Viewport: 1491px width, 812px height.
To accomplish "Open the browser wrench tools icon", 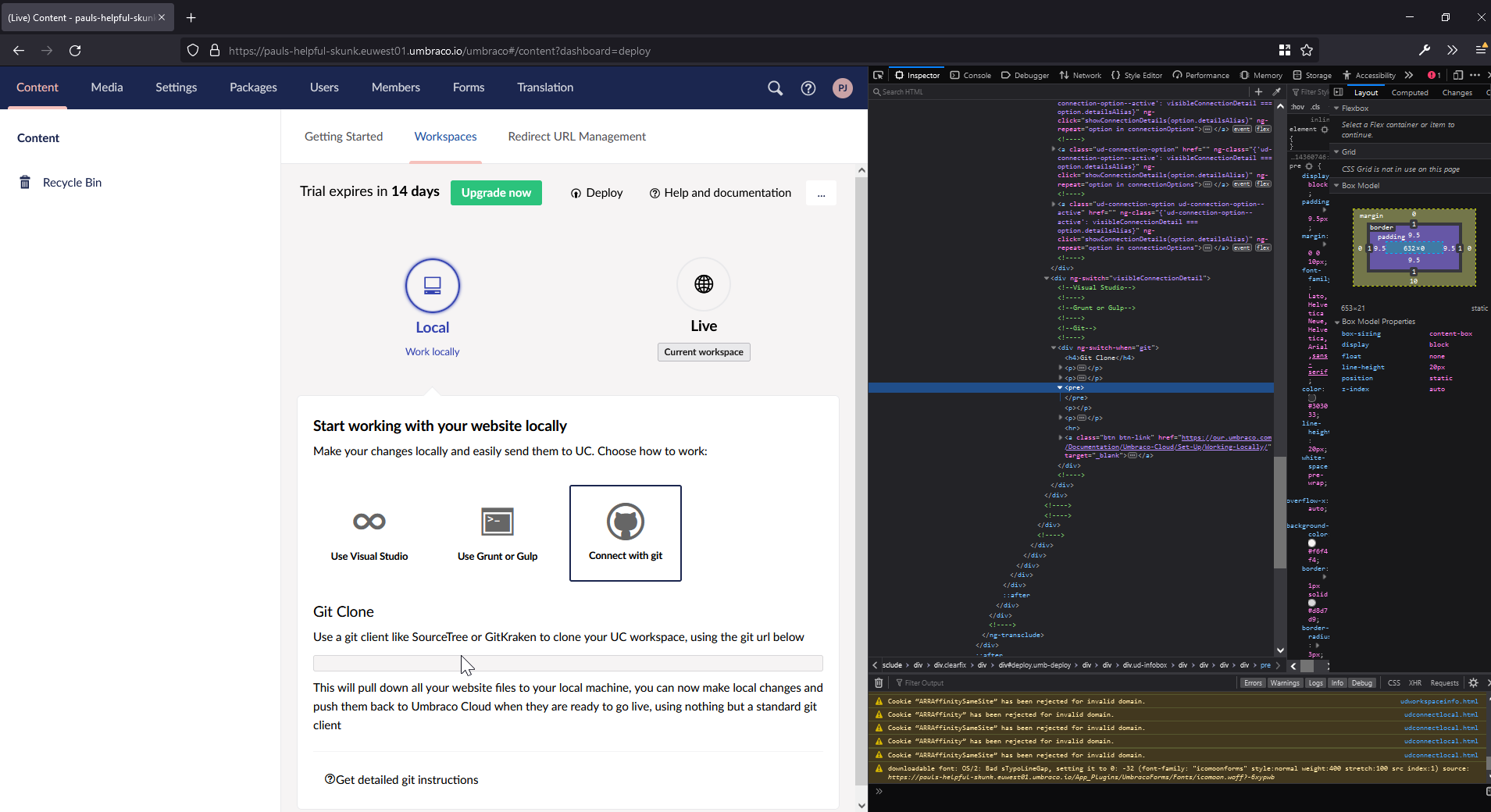I will click(1425, 51).
